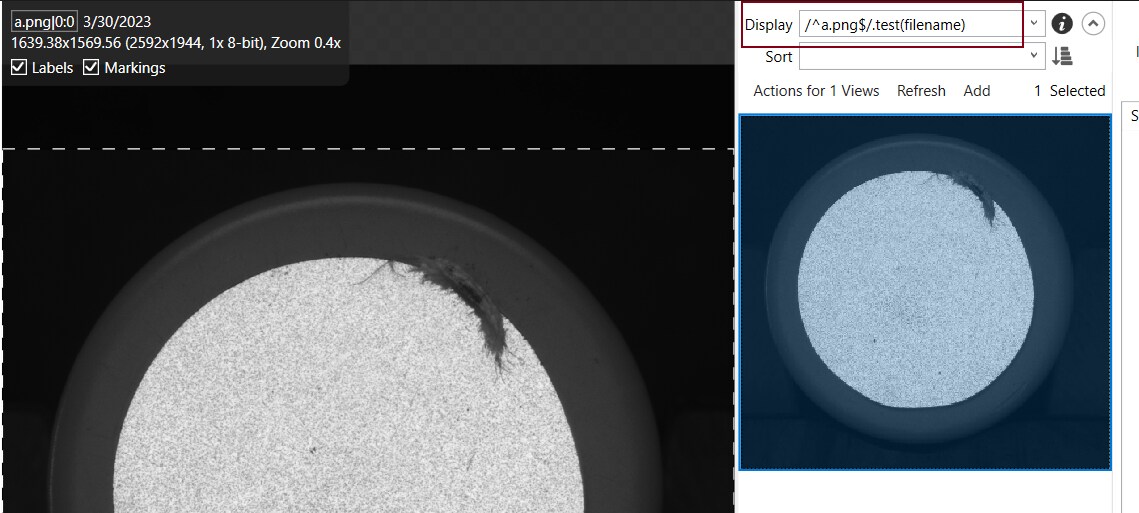The width and height of the screenshot is (1139, 513).
Task: Select the a.png thumbnail in the list
Action: click(x=924, y=292)
